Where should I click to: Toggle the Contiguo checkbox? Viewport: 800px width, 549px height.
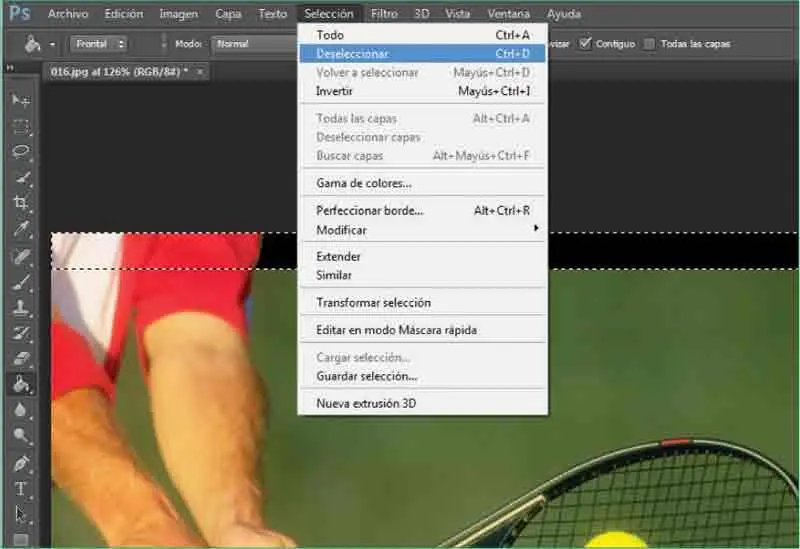(585, 43)
